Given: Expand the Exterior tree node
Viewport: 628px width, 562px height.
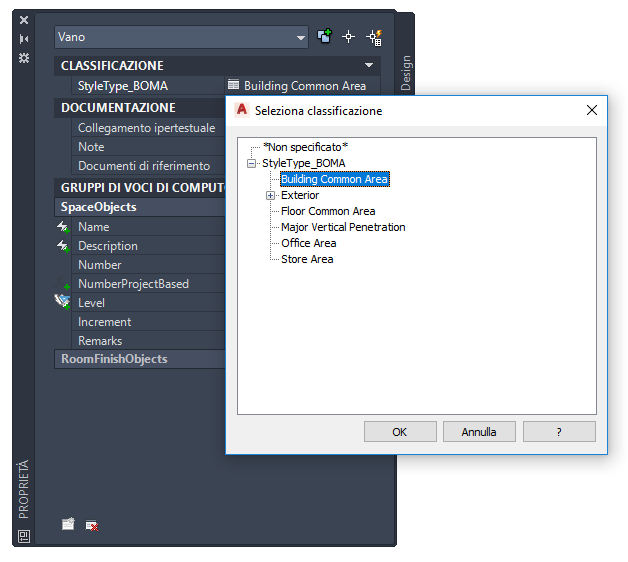Looking at the screenshot, I should point(270,195).
